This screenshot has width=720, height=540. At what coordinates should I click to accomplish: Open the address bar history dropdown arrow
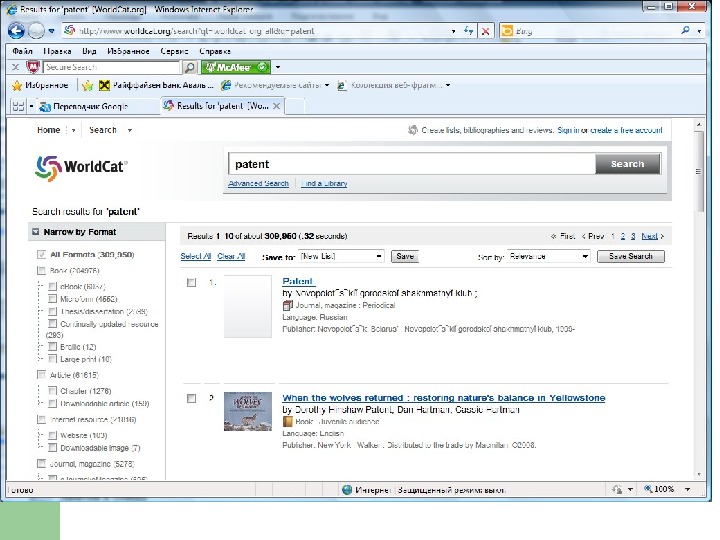454,31
